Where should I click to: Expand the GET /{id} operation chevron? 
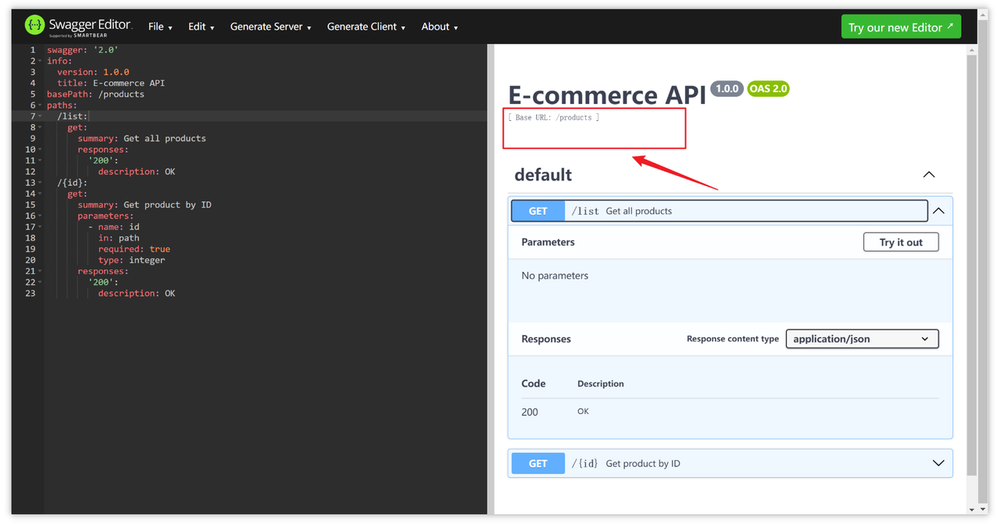coord(938,463)
